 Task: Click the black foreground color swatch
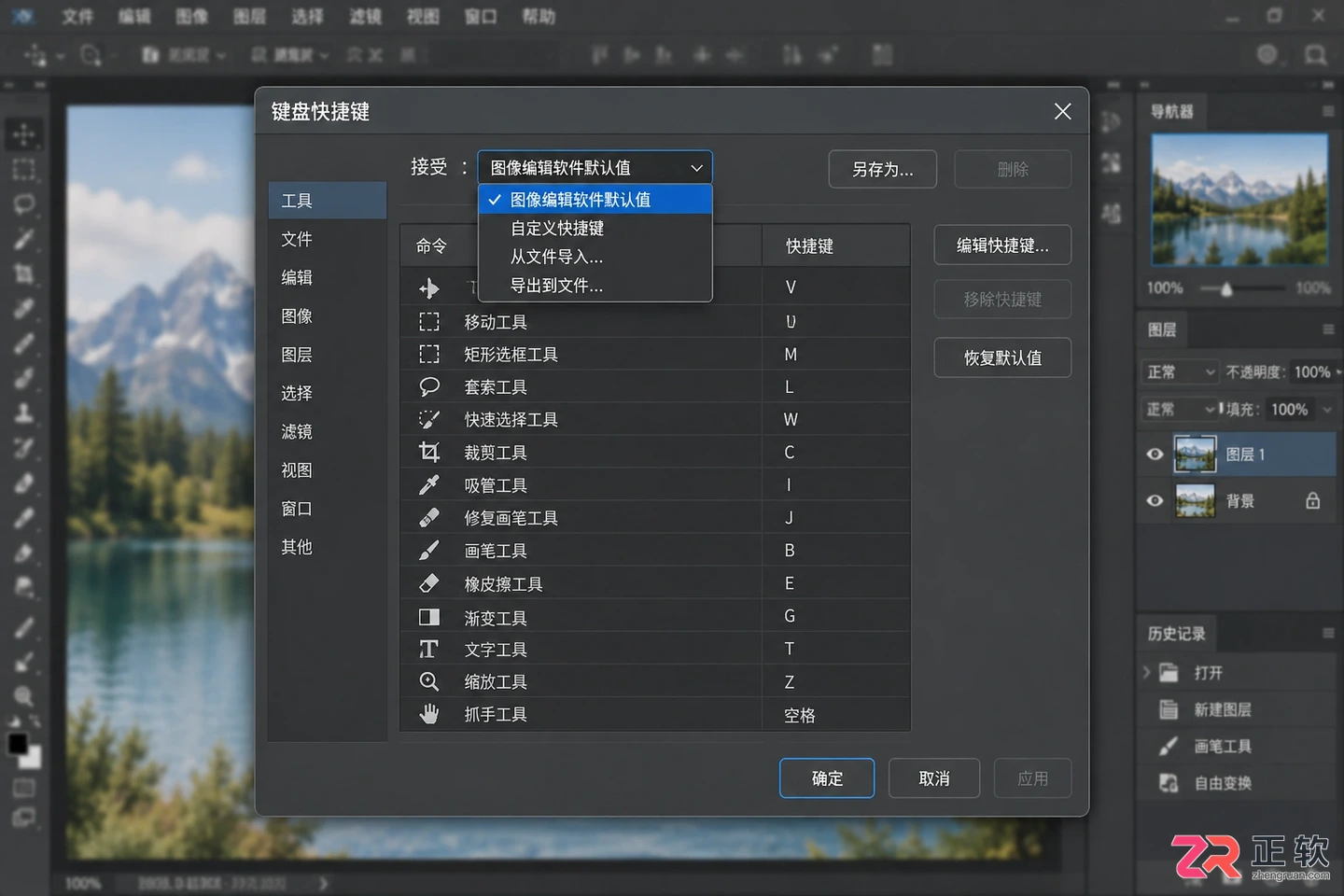[x=17, y=744]
